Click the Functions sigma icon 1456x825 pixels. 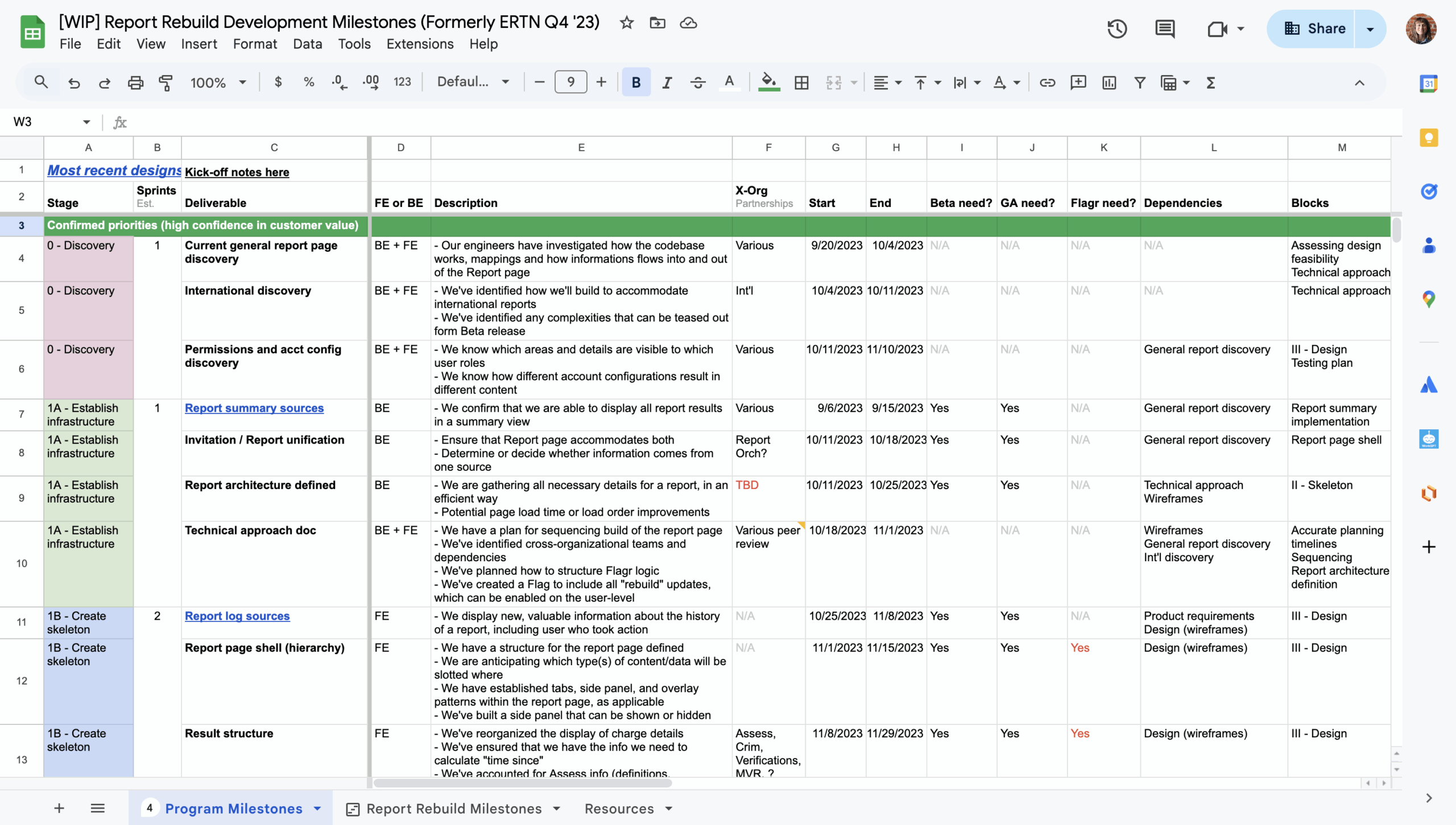[x=1211, y=82]
